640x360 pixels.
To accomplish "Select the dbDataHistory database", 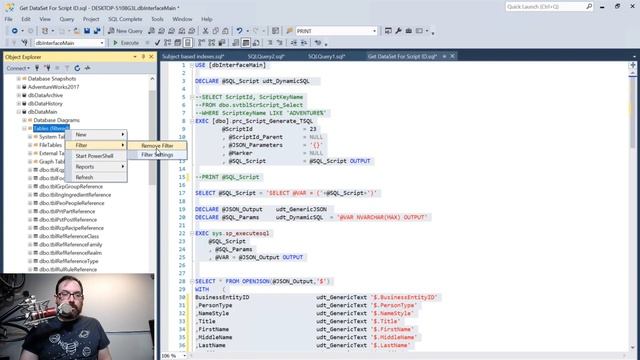I will 45,104.
